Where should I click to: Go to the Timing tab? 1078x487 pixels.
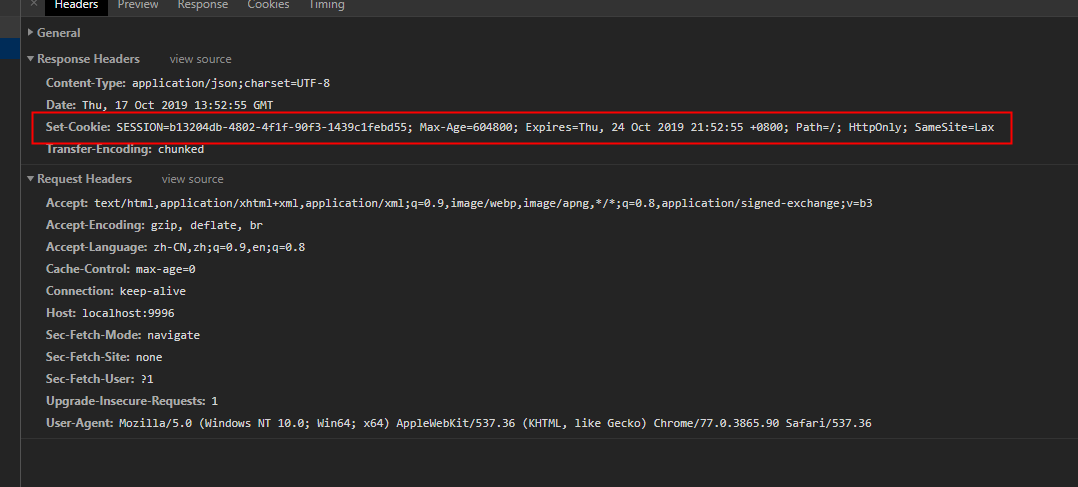(x=327, y=5)
